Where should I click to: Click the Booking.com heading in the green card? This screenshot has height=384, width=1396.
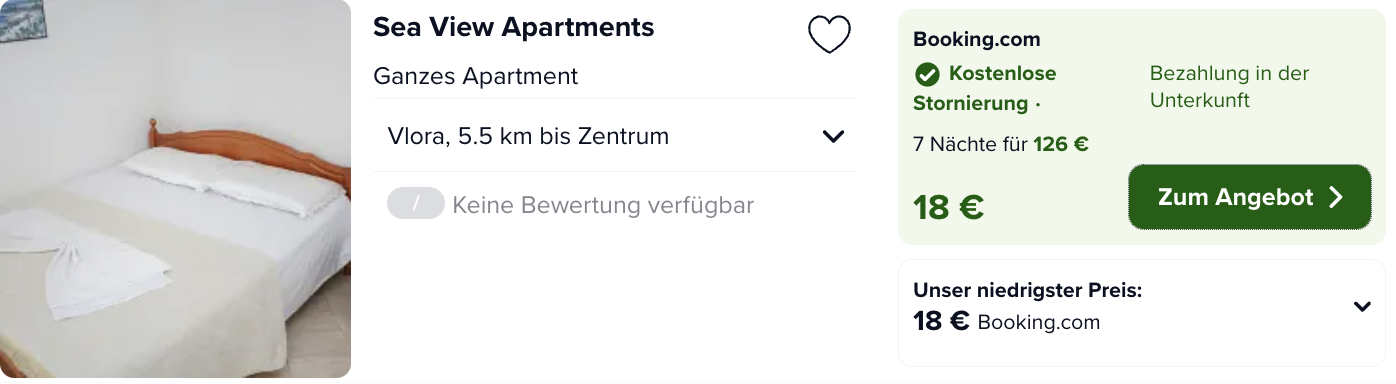coord(977,40)
